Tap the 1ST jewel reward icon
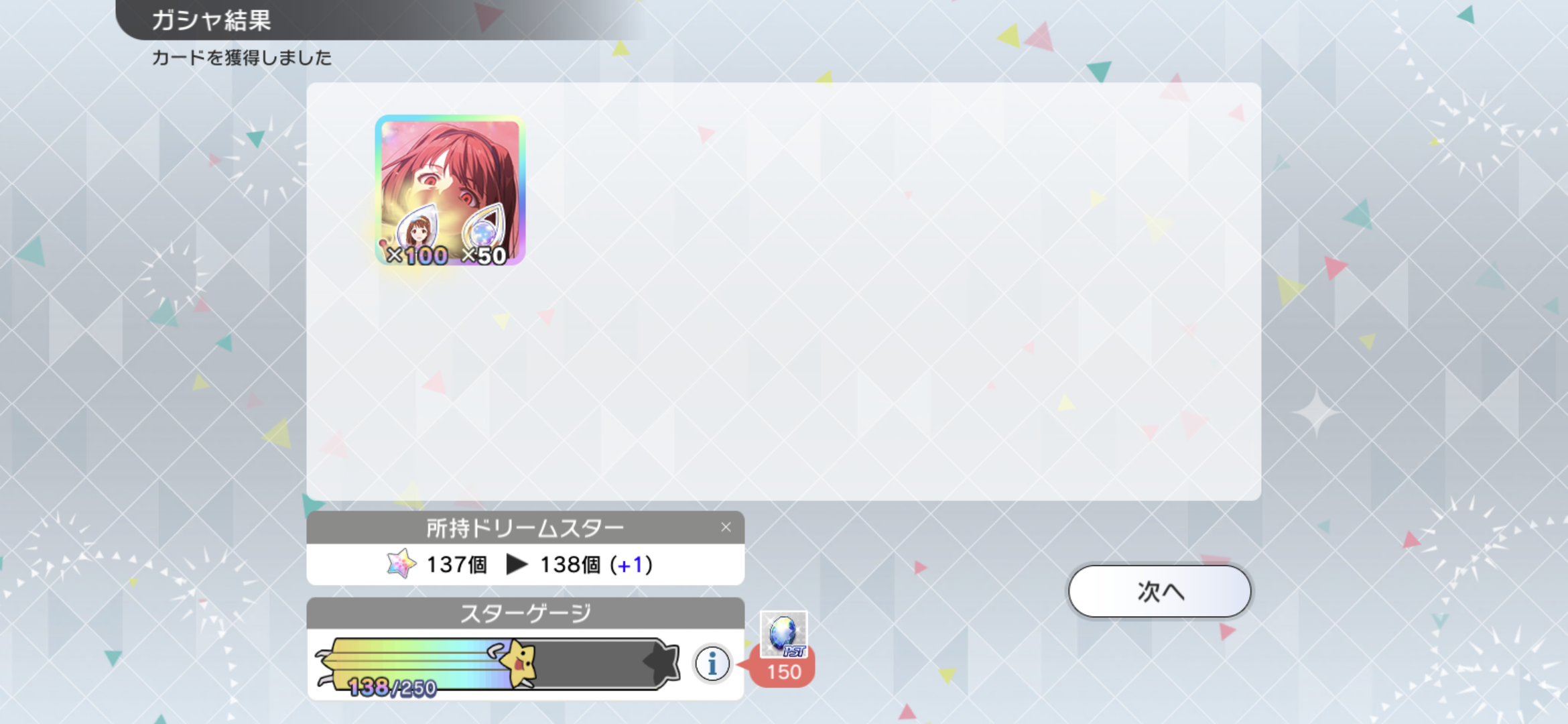The height and width of the screenshot is (724, 1568). click(x=783, y=634)
